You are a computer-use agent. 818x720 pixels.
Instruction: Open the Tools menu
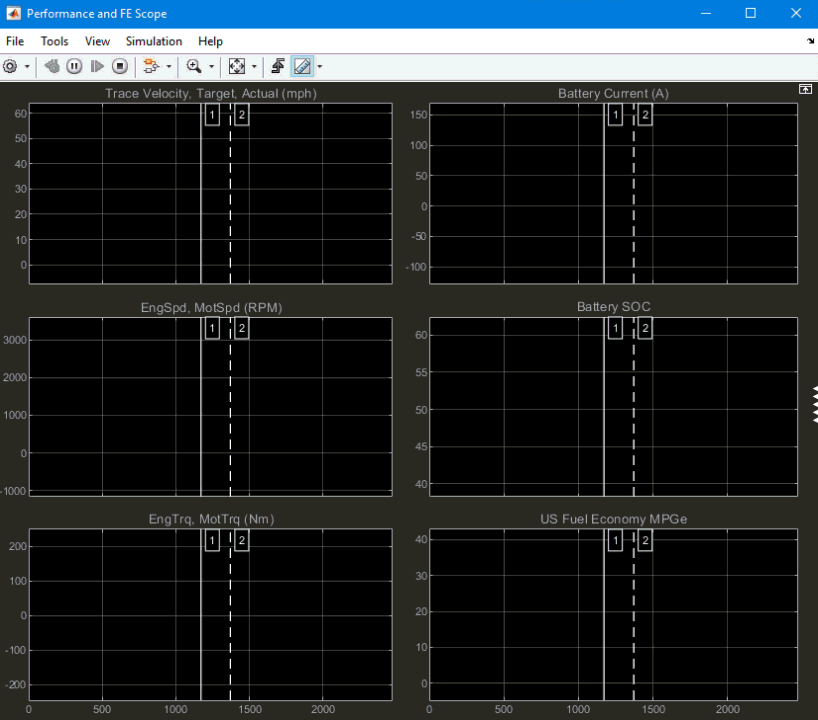coord(54,41)
